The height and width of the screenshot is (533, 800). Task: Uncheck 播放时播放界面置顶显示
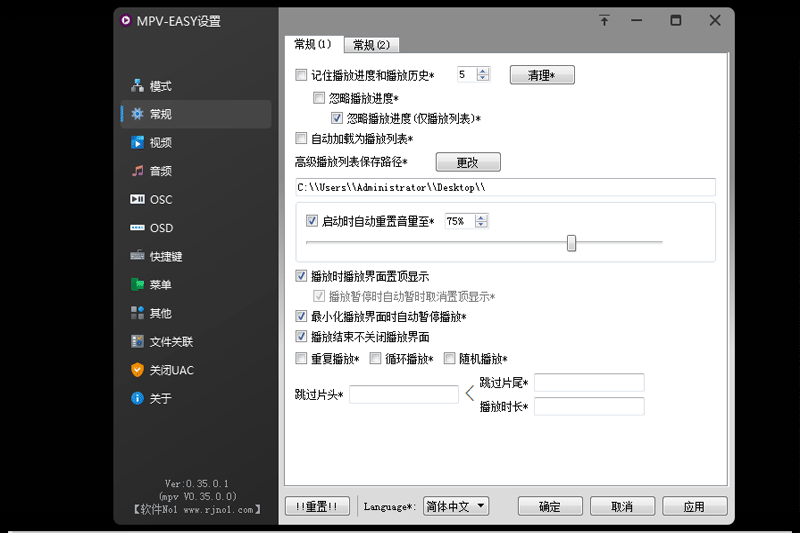click(x=301, y=276)
